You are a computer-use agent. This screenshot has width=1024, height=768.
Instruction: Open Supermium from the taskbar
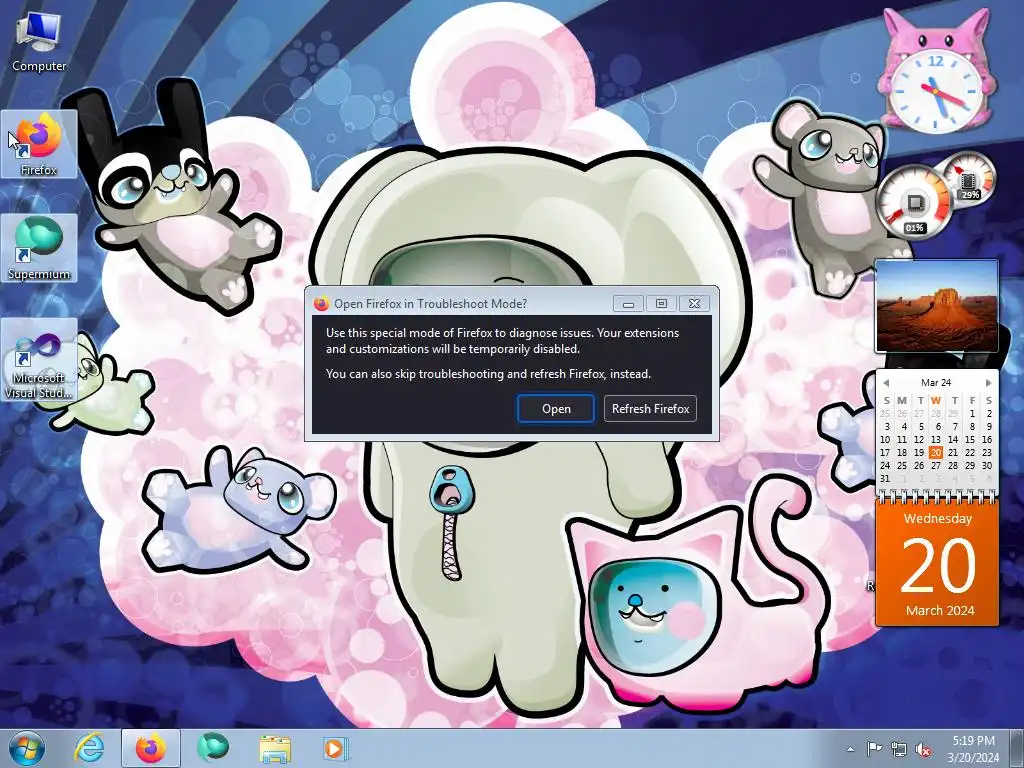coord(213,748)
